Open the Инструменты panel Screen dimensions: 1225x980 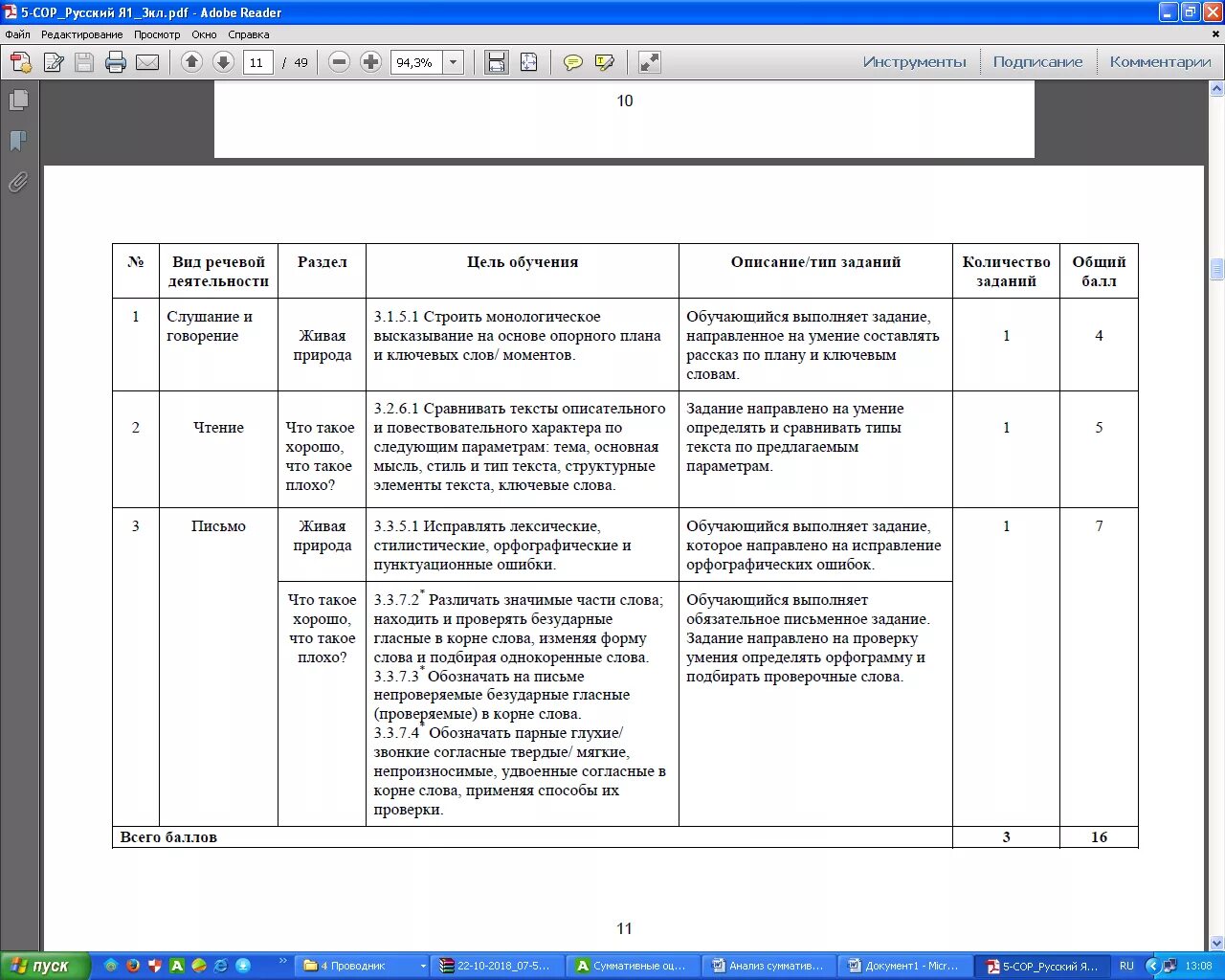[x=915, y=62]
